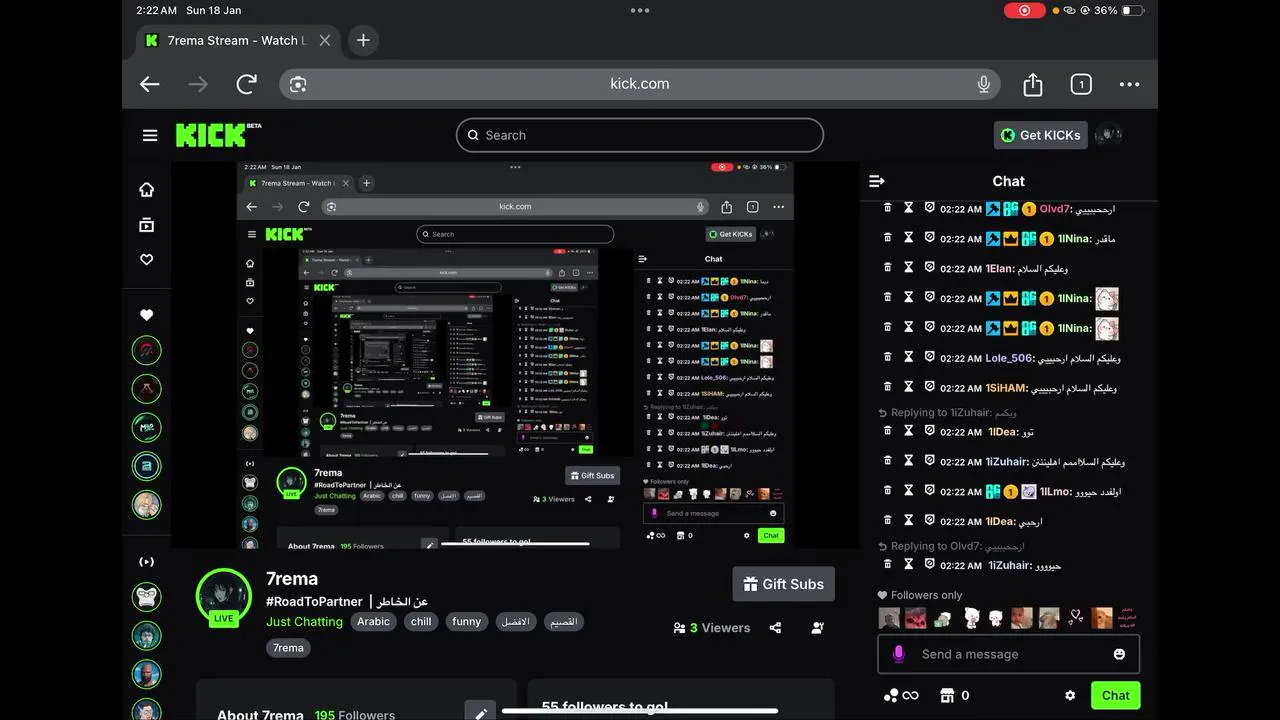The height and width of the screenshot is (720, 1280).
Task: Delete 1SiHAM's message with trash icon
Action: (887, 387)
